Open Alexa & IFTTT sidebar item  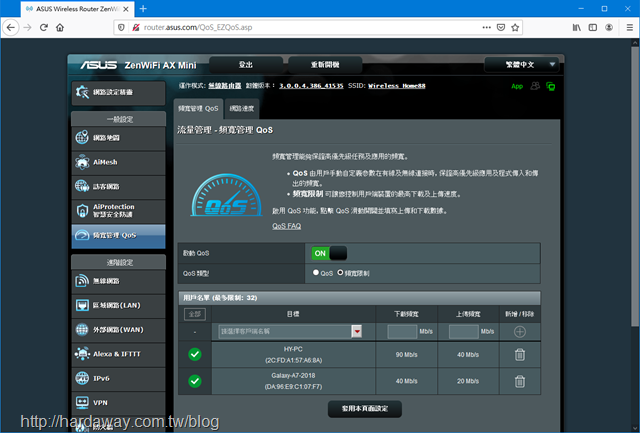(x=118, y=354)
